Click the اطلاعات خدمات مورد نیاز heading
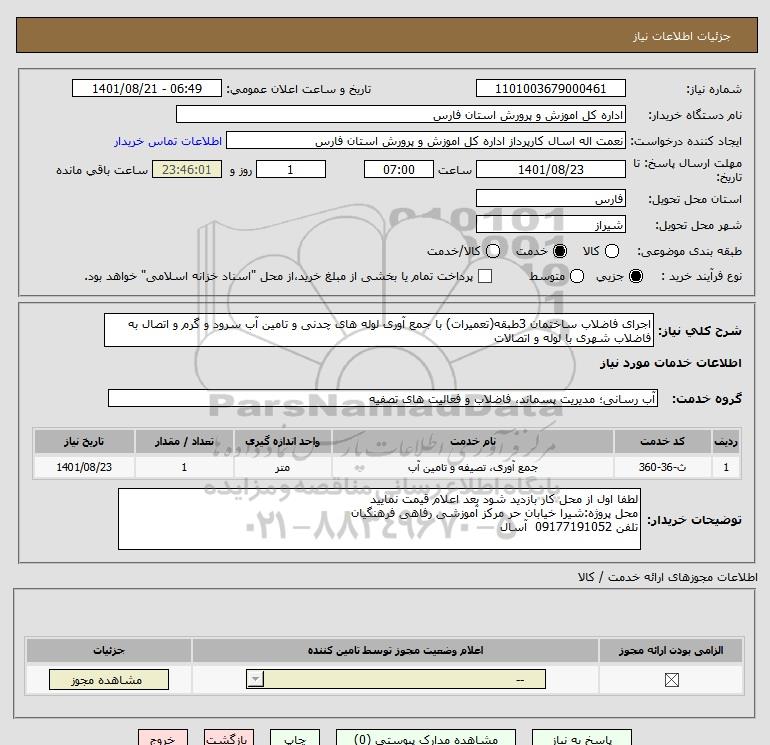Viewport: 770px width, 745px height. 670,363
